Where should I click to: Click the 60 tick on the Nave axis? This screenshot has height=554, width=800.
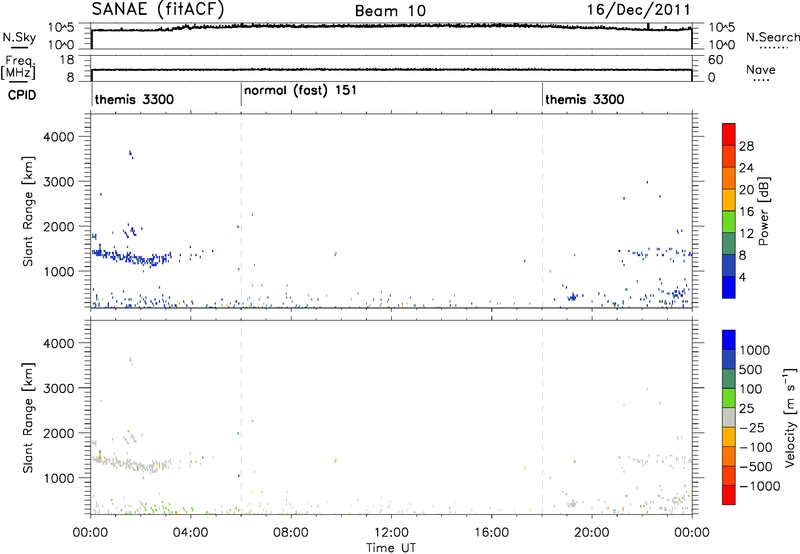(x=716, y=60)
